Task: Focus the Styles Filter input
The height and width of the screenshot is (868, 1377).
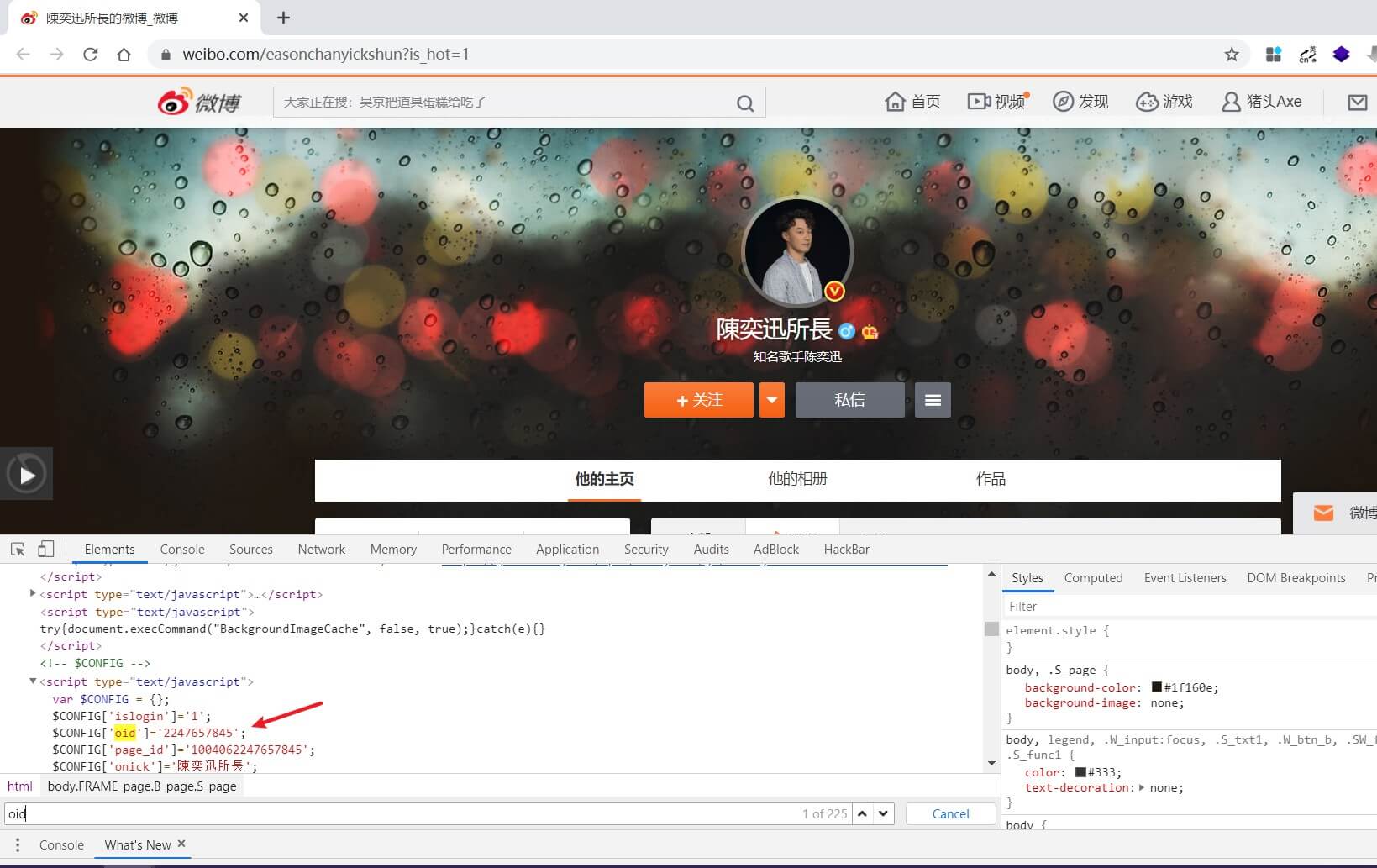Action: [1189, 607]
